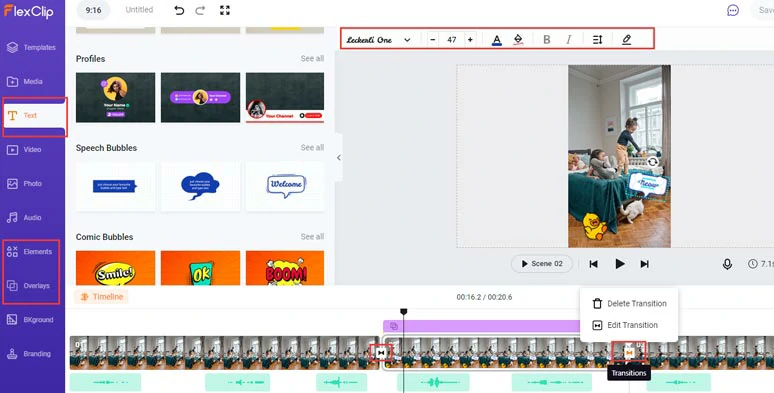The height and width of the screenshot is (393, 774).
Task: Open the text color picker
Action: click(497, 40)
